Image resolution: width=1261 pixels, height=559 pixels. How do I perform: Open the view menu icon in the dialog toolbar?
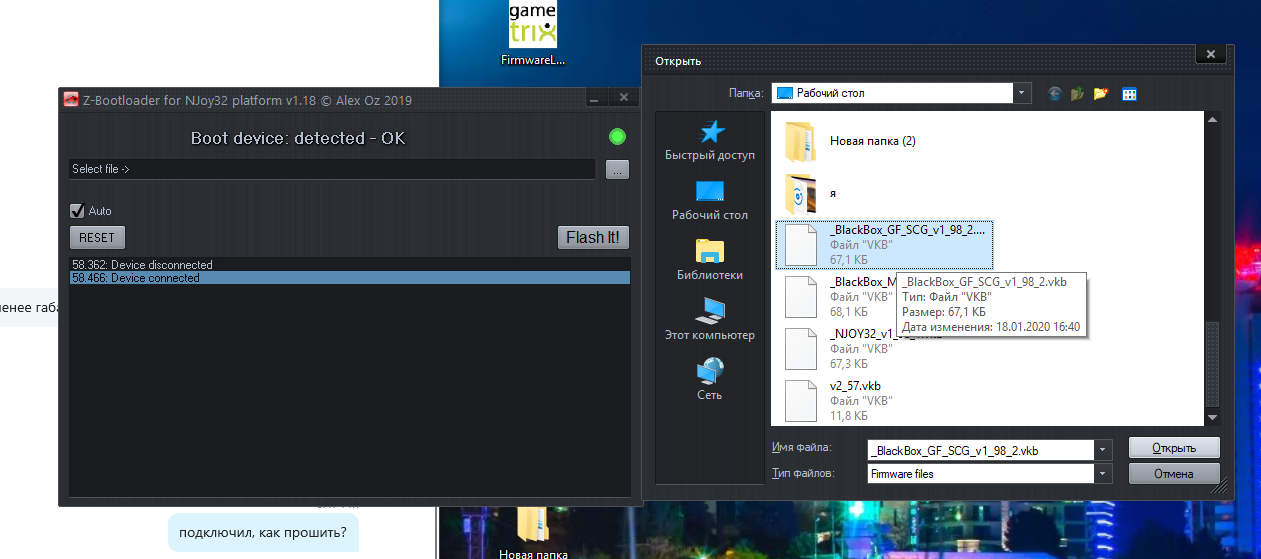click(x=1129, y=94)
